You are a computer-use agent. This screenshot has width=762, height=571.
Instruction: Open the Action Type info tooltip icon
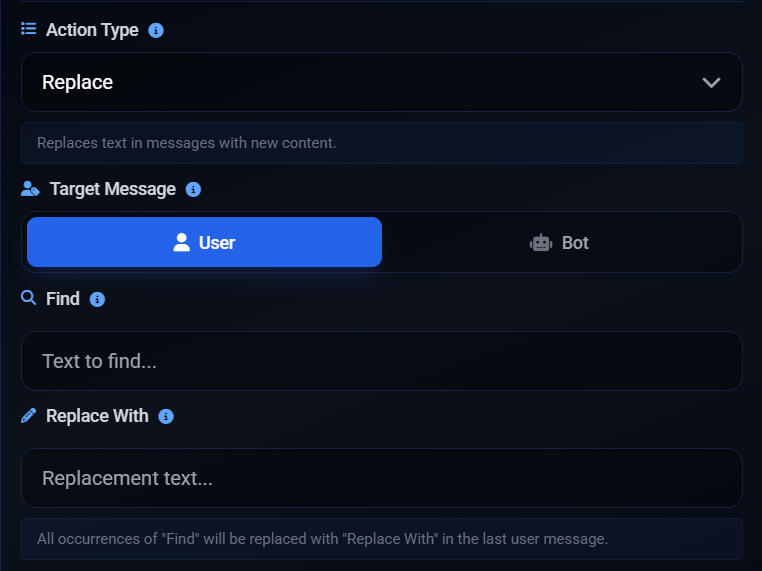coord(156,30)
